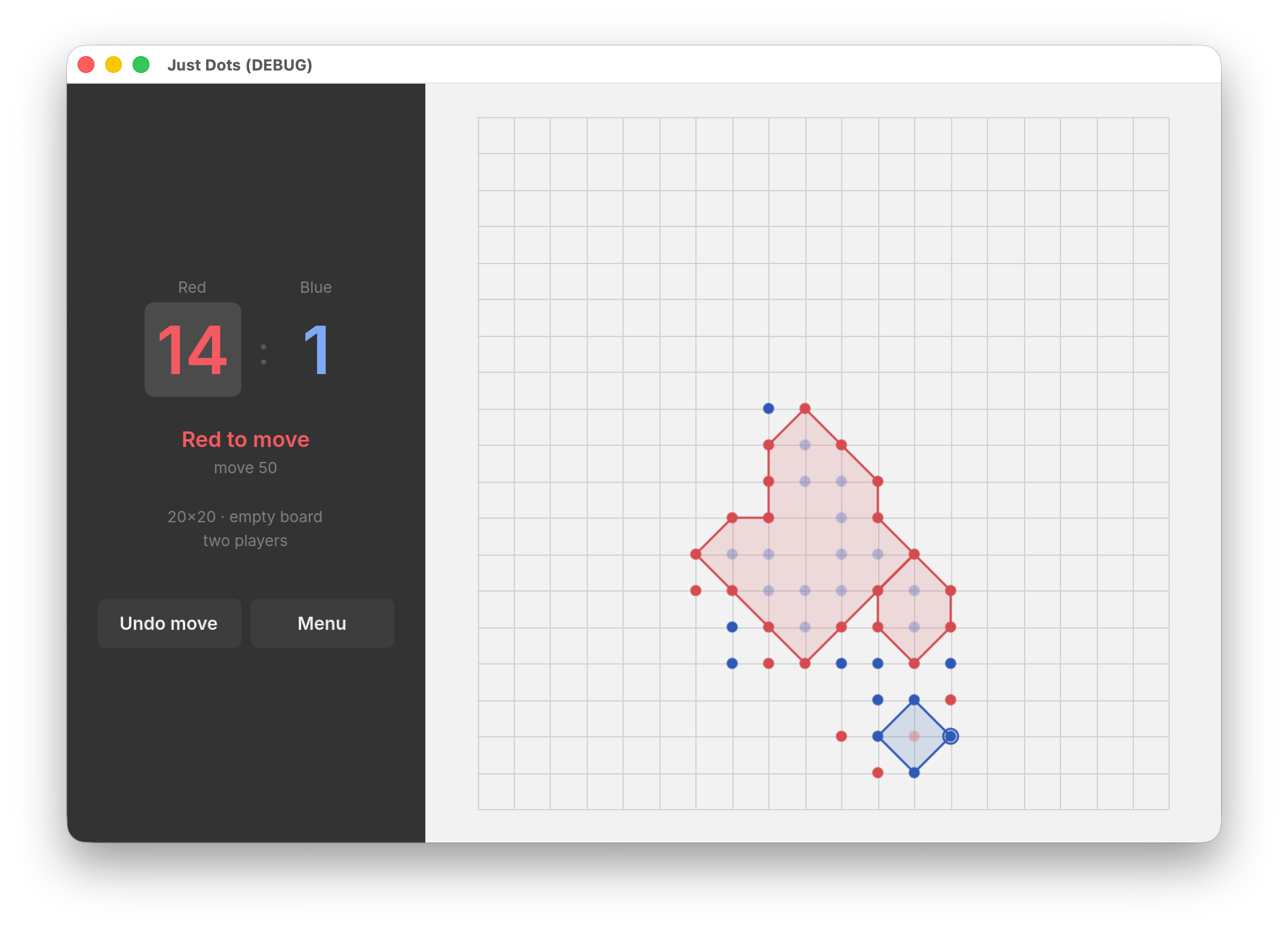Click the red dot right of blue diamond's top
The image size is (1288, 931).
[x=950, y=700]
